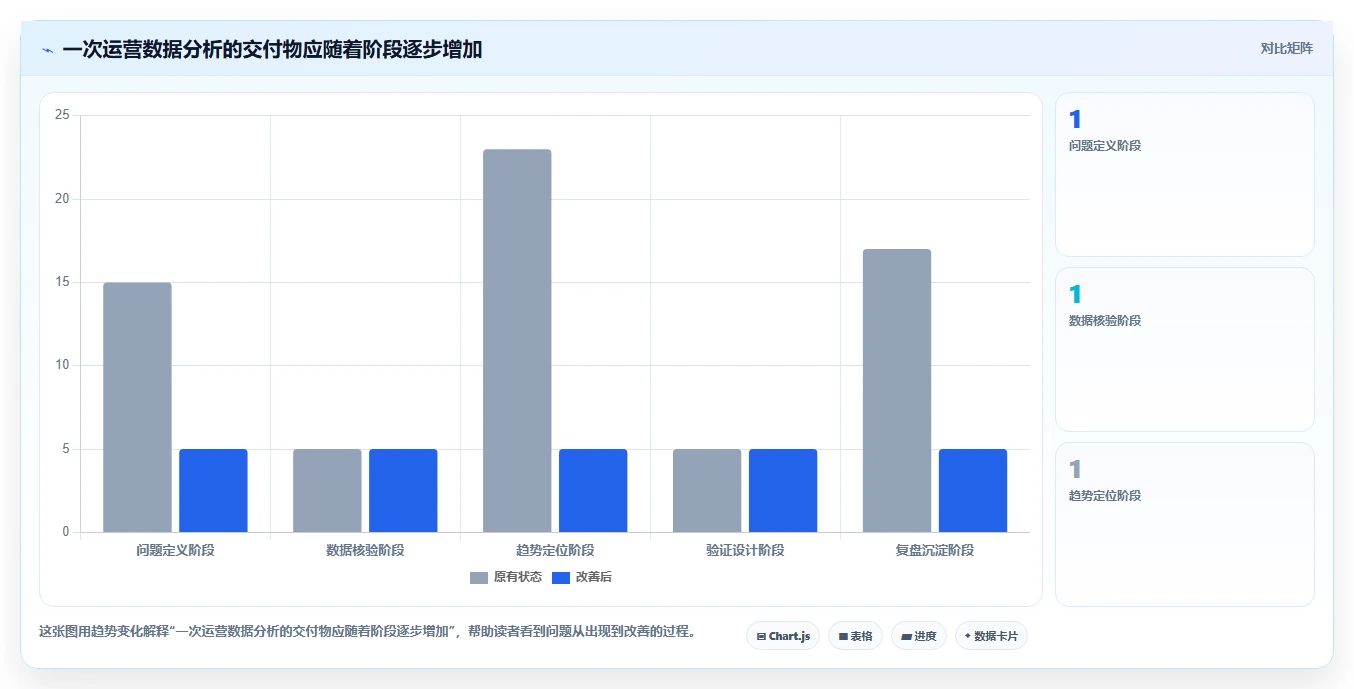Viewport: 1354px width, 689px height.
Task: Click y-axis value 0
Action: pos(66,532)
